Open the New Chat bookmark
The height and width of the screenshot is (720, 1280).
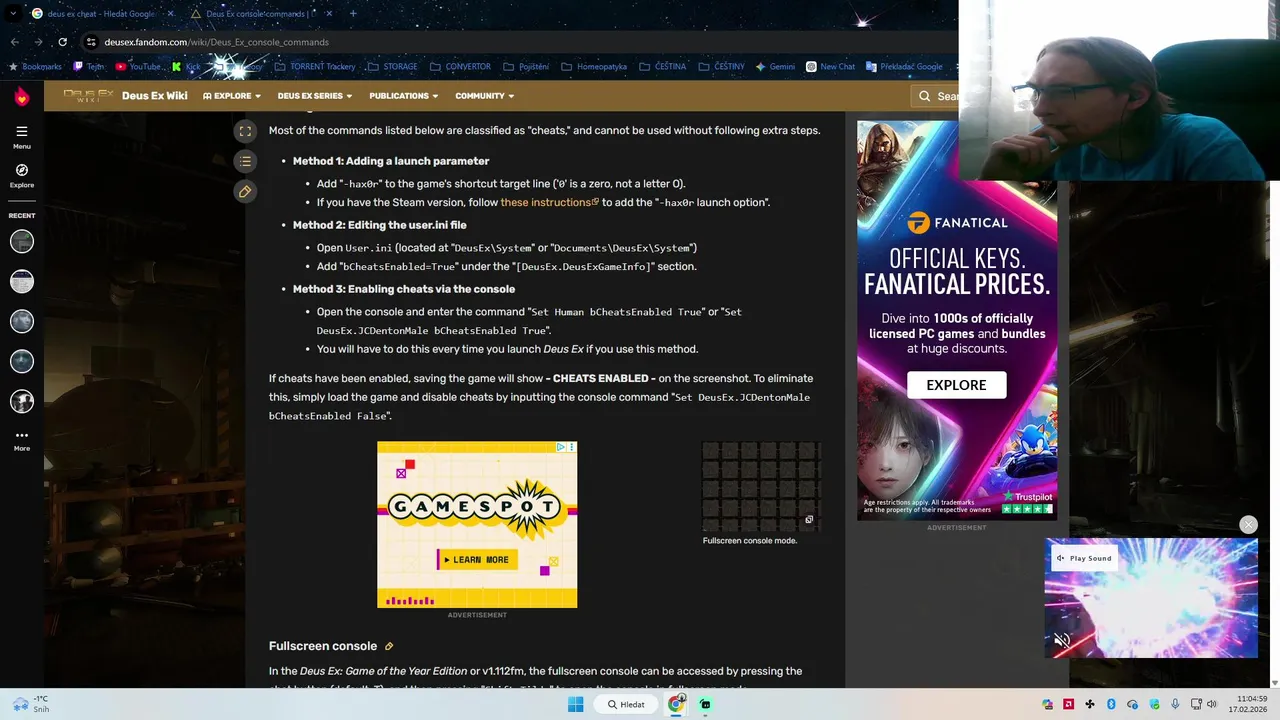830,67
